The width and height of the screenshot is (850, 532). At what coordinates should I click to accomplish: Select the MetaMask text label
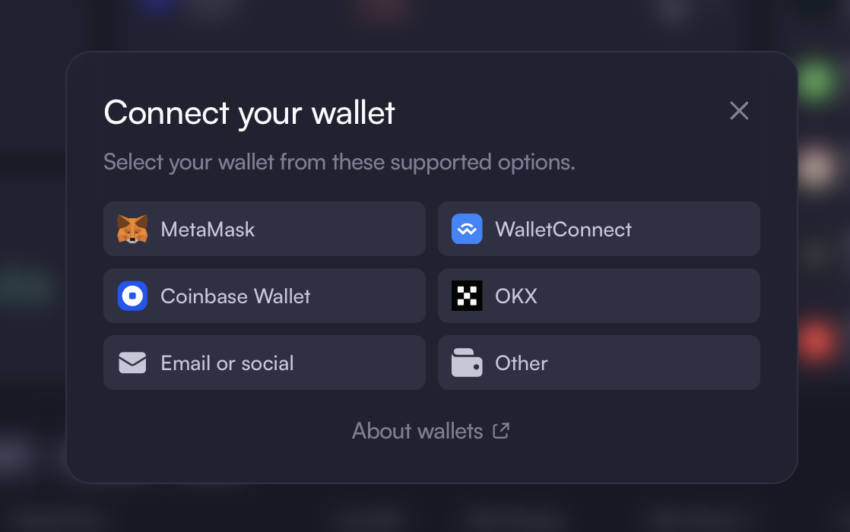[x=208, y=229]
